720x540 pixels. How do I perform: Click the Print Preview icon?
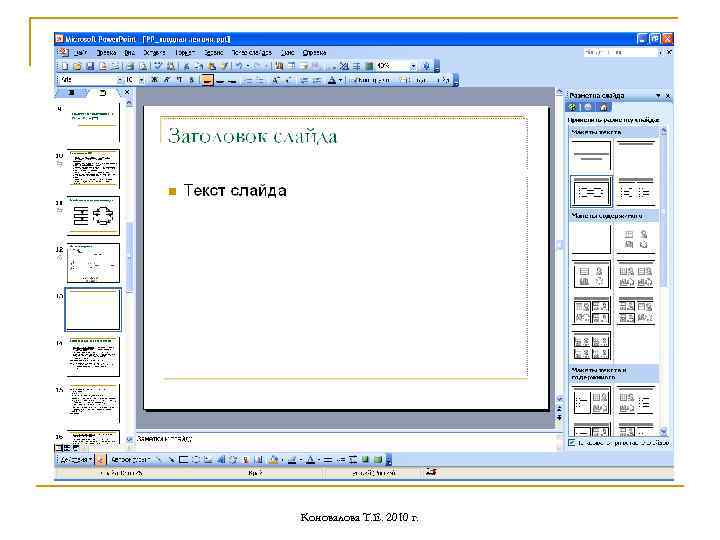tap(143, 66)
